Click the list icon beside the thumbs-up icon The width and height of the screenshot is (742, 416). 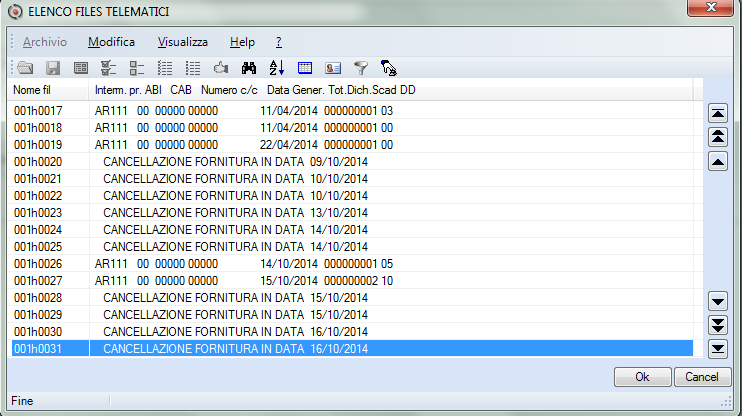click(193, 68)
